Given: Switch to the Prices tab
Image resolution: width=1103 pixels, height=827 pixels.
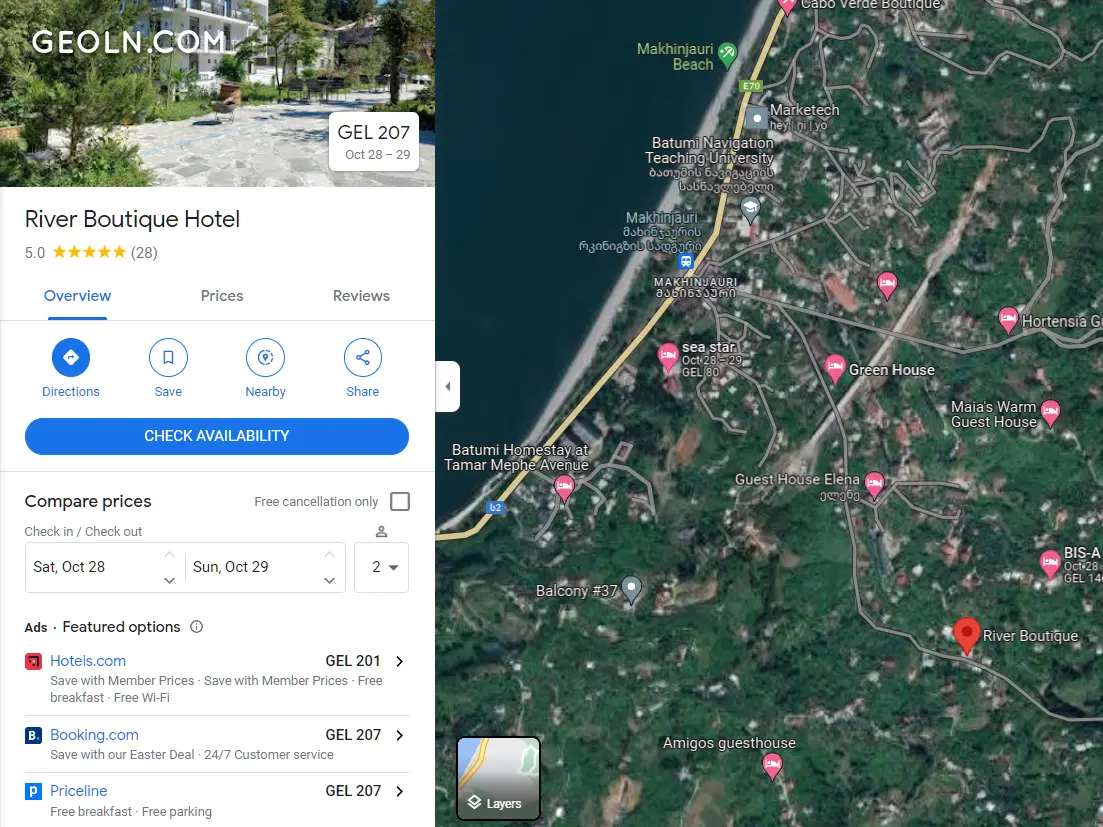Looking at the screenshot, I should coord(222,296).
